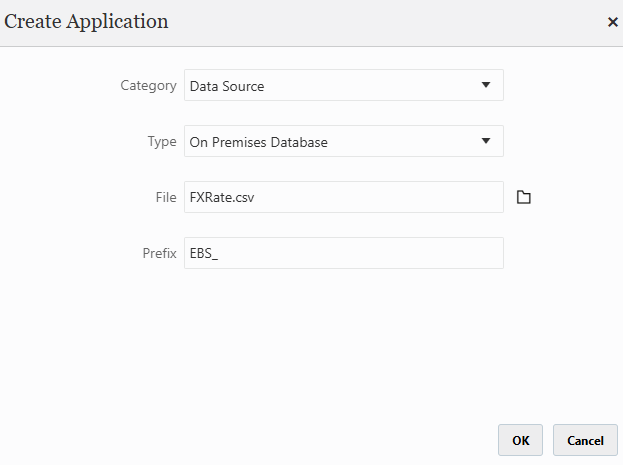Click the Type field label
Viewport: 623px width, 465px height.
pos(162,142)
